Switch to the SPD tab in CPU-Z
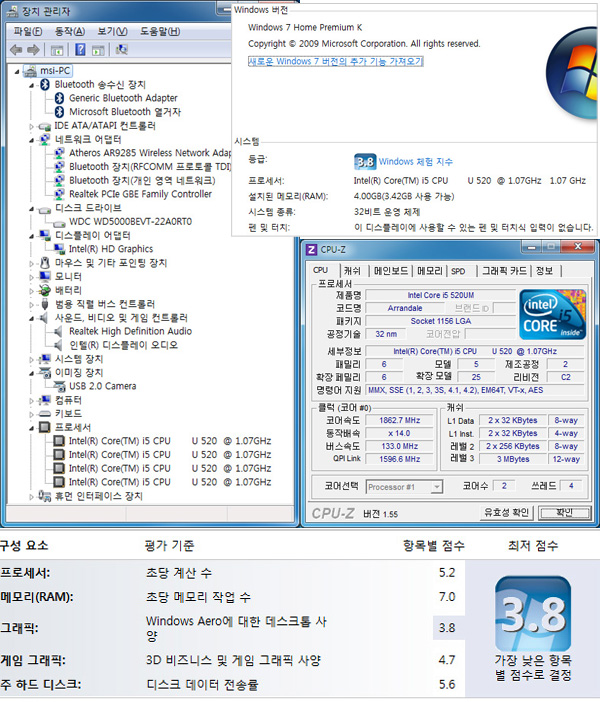Viewport: 600px width, 702px height. click(458, 271)
